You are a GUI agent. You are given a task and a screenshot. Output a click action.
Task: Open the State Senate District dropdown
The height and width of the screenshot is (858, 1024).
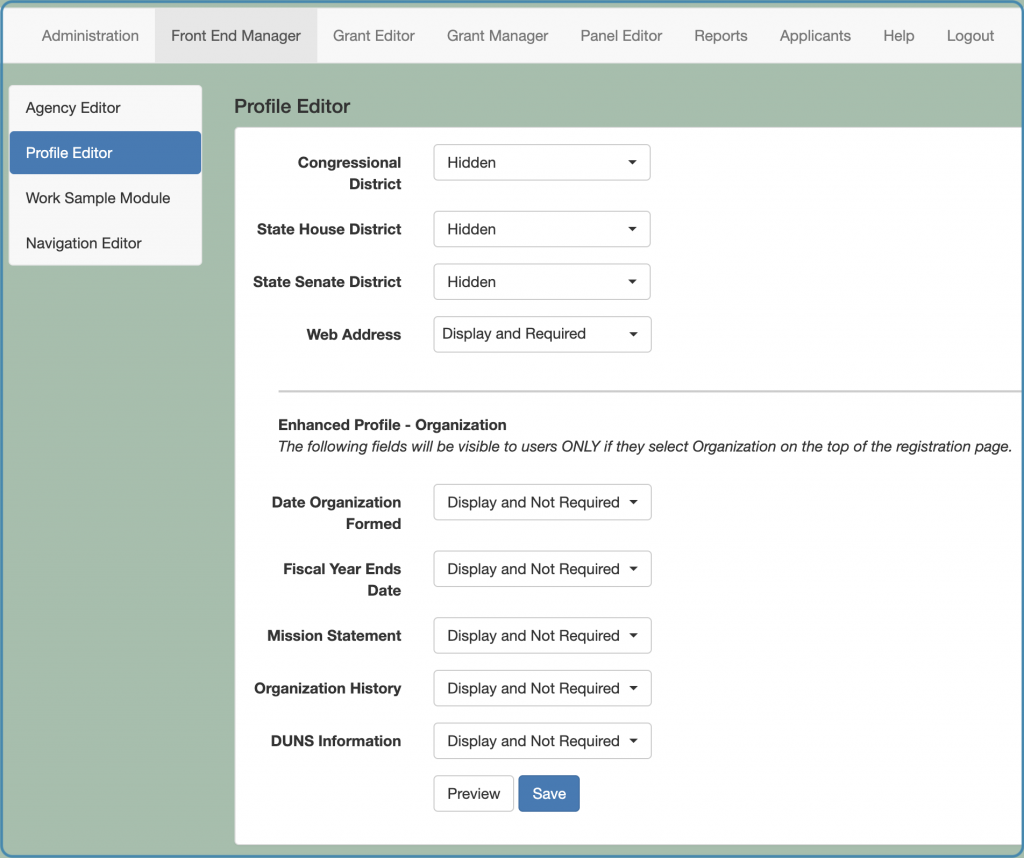click(x=541, y=281)
